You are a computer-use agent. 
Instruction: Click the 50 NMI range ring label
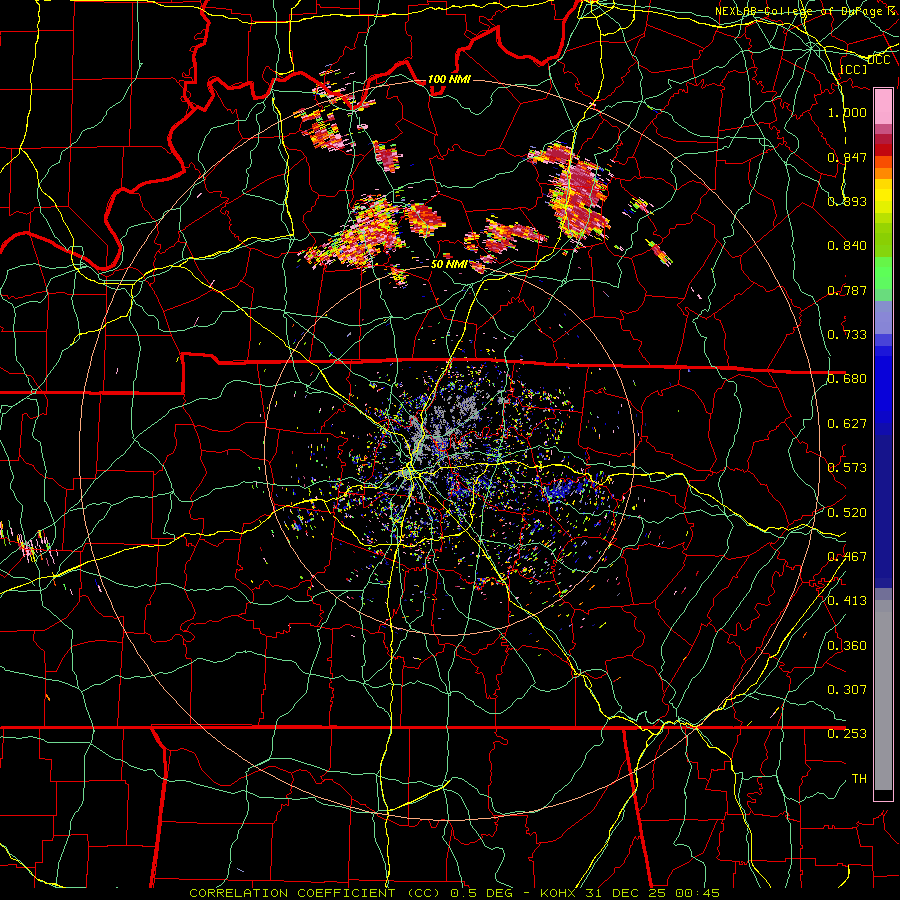449,264
